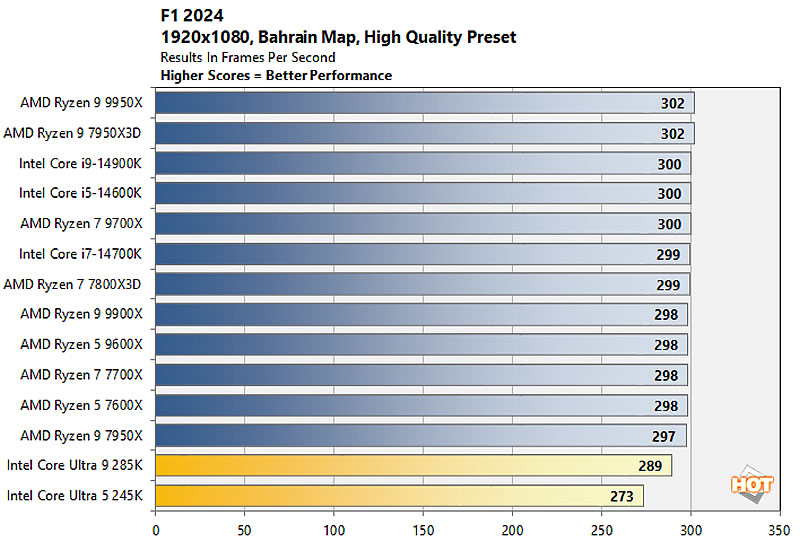Click the AMD Ryzen 9 7950X label
The width and height of the screenshot is (800, 542).
[x=81, y=436]
